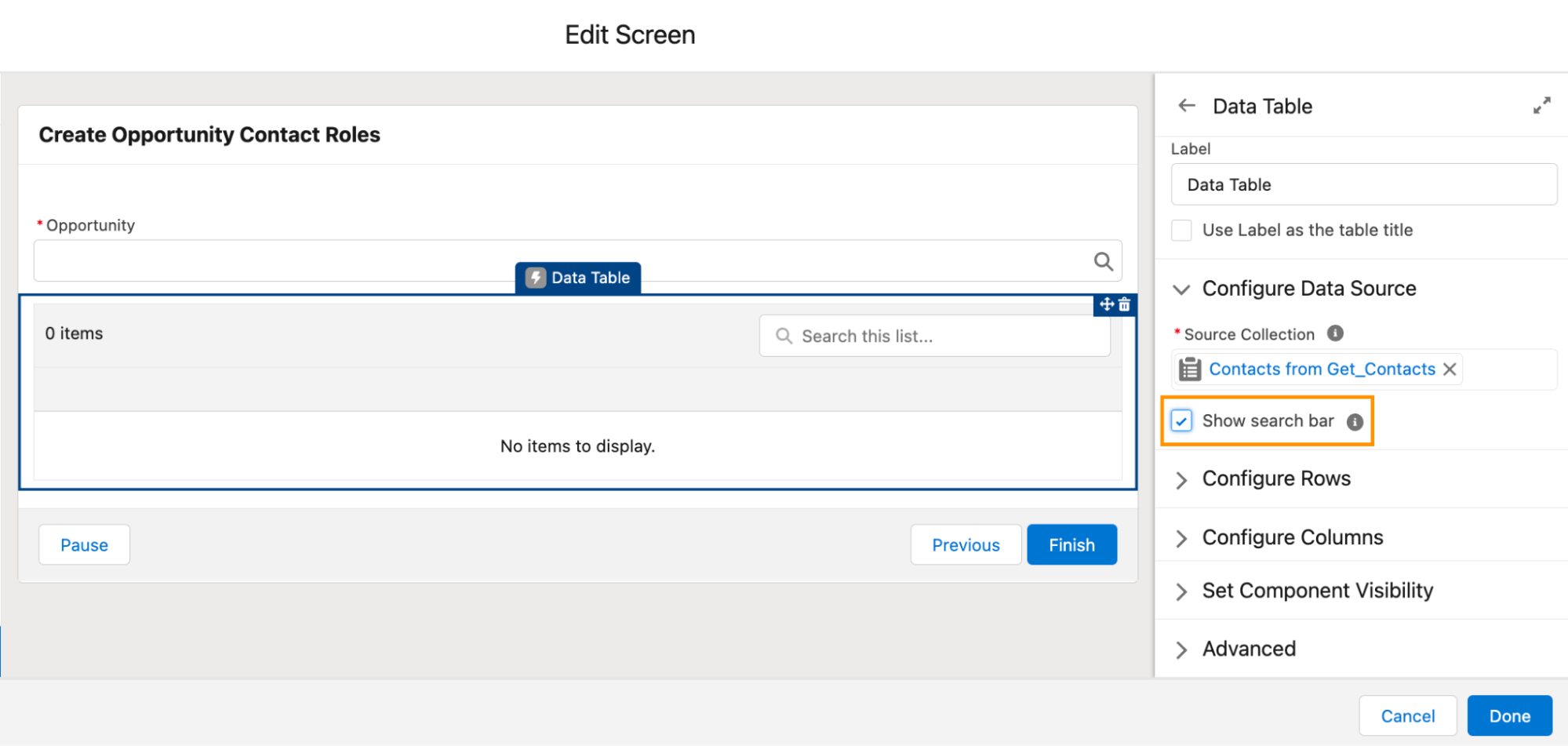Click the clipboard icon in Source Collection pill

click(1190, 369)
